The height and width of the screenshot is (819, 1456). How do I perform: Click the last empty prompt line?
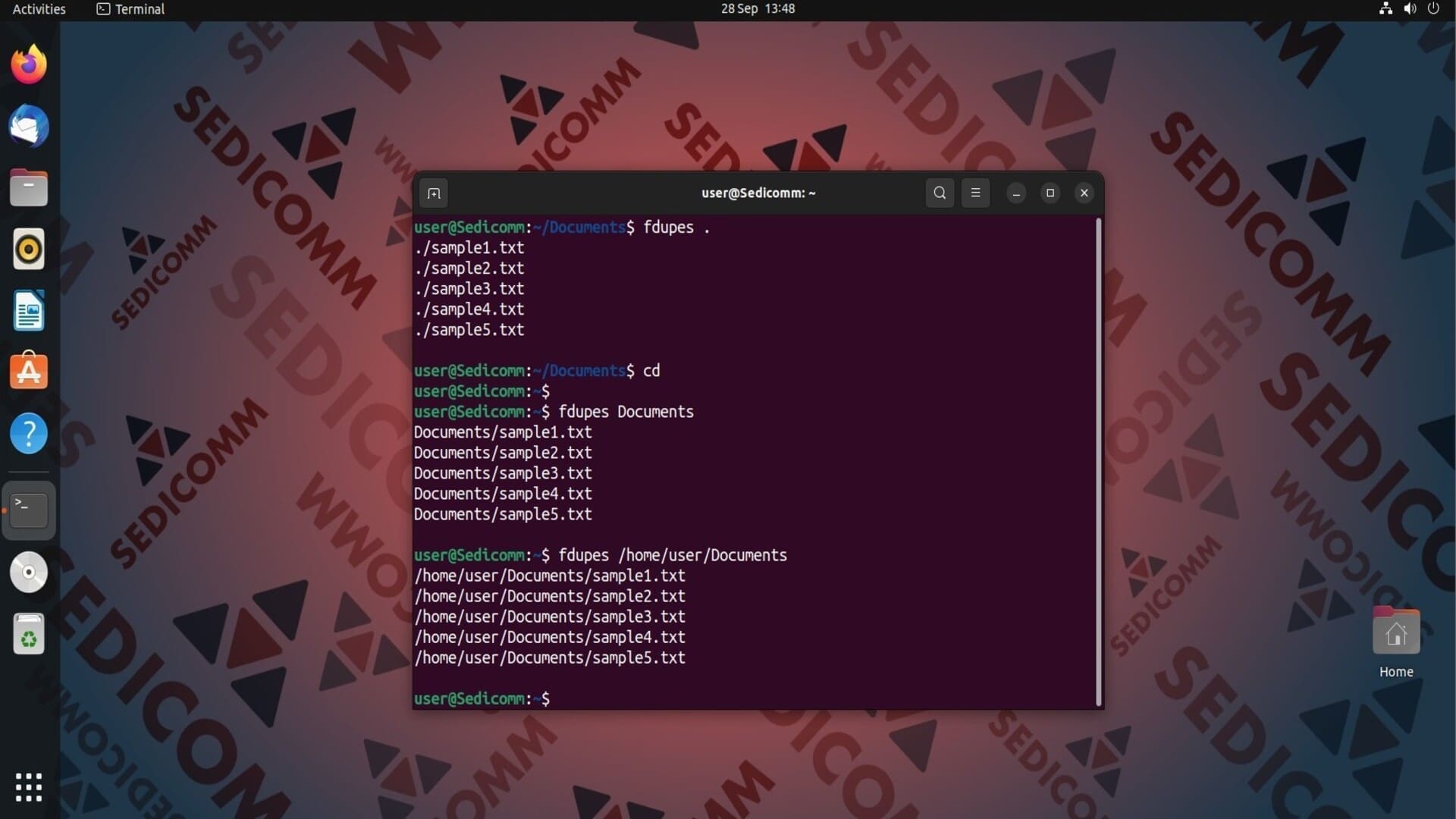(482, 698)
